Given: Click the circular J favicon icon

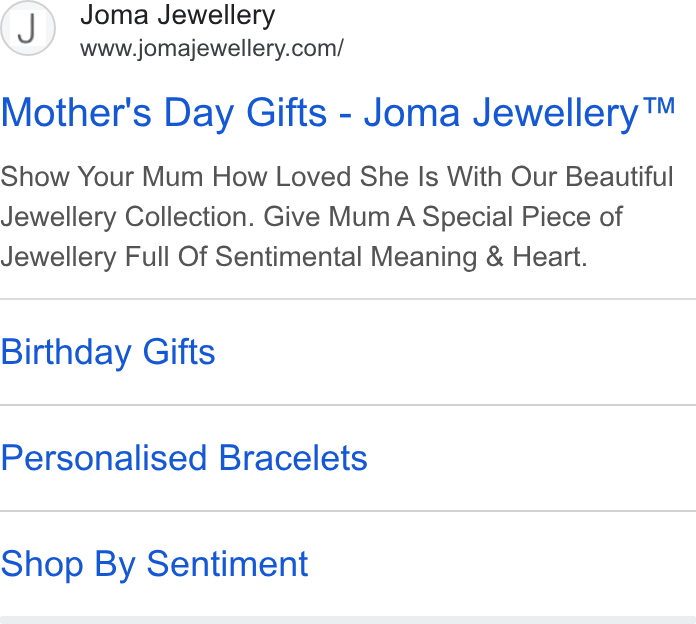Looking at the screenshot, I should pyautogui.click(x=28, y=28).
